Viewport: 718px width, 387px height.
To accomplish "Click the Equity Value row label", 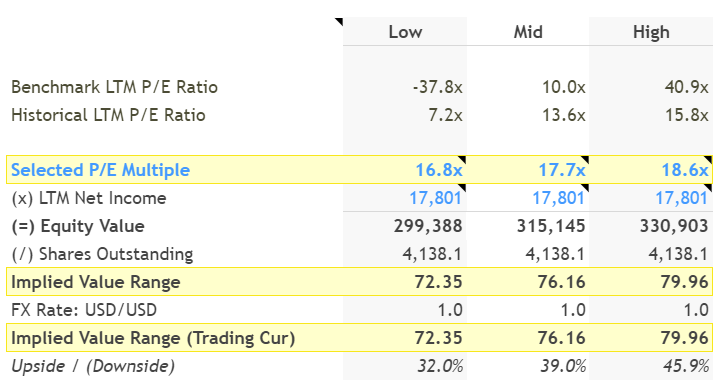I will click(x=78, y=226).
